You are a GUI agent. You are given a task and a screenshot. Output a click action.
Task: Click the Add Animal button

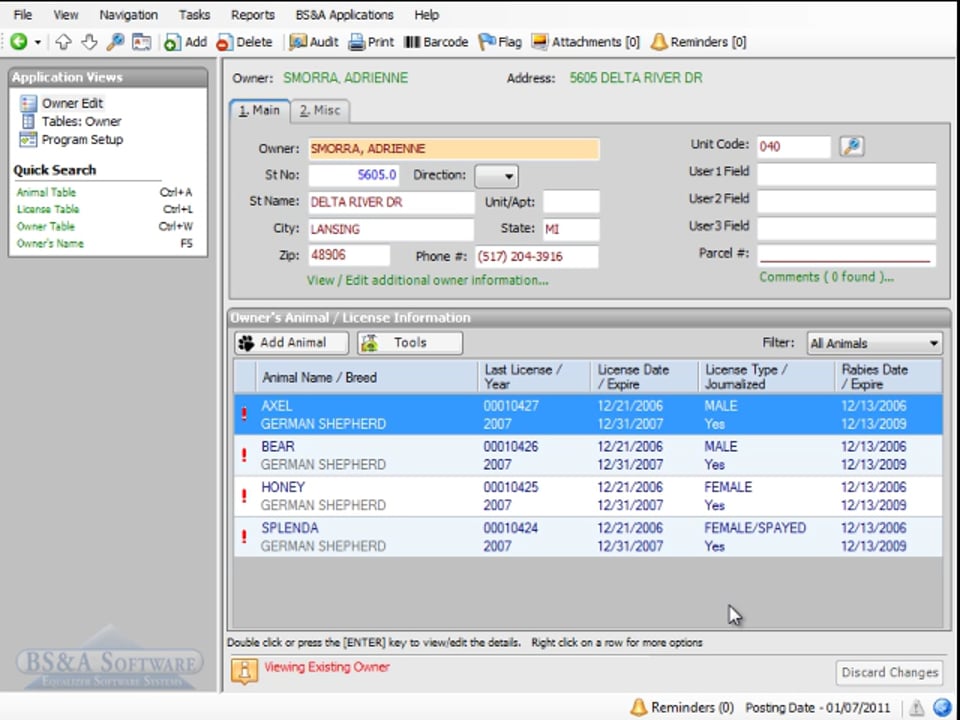coord(291,343)
